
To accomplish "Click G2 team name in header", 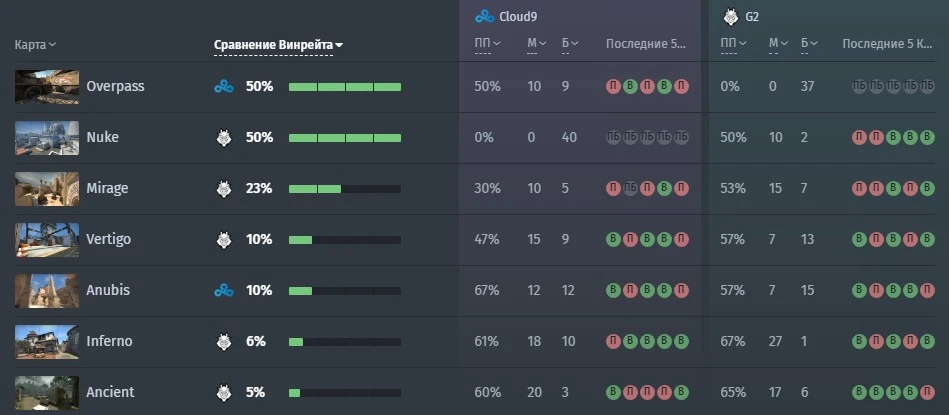I will (x=752, y=17).
